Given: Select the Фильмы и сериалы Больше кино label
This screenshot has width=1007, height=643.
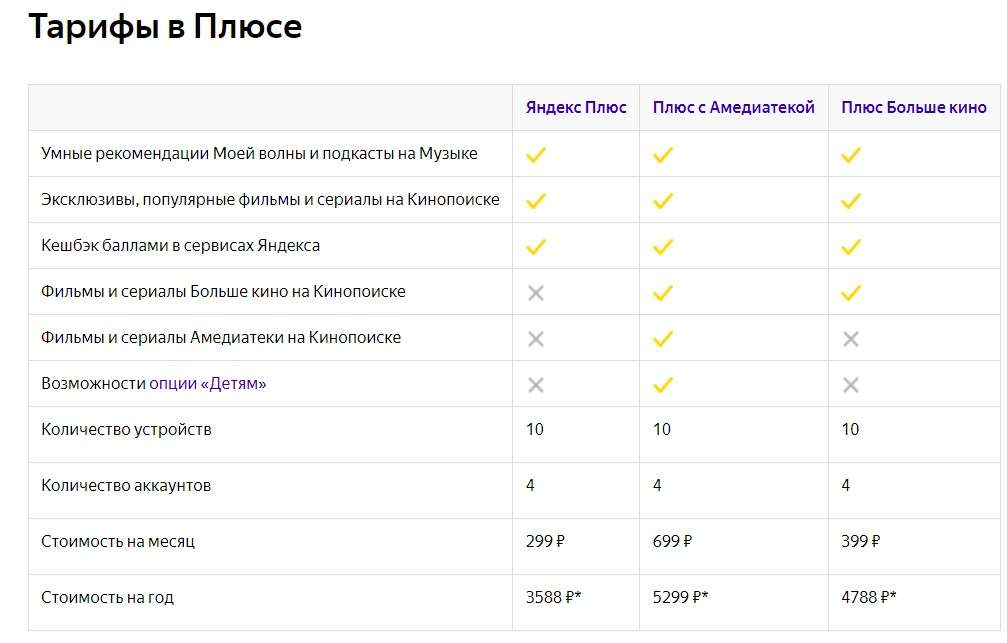Looking at the screenshot, I should click(x=223, y=292).
